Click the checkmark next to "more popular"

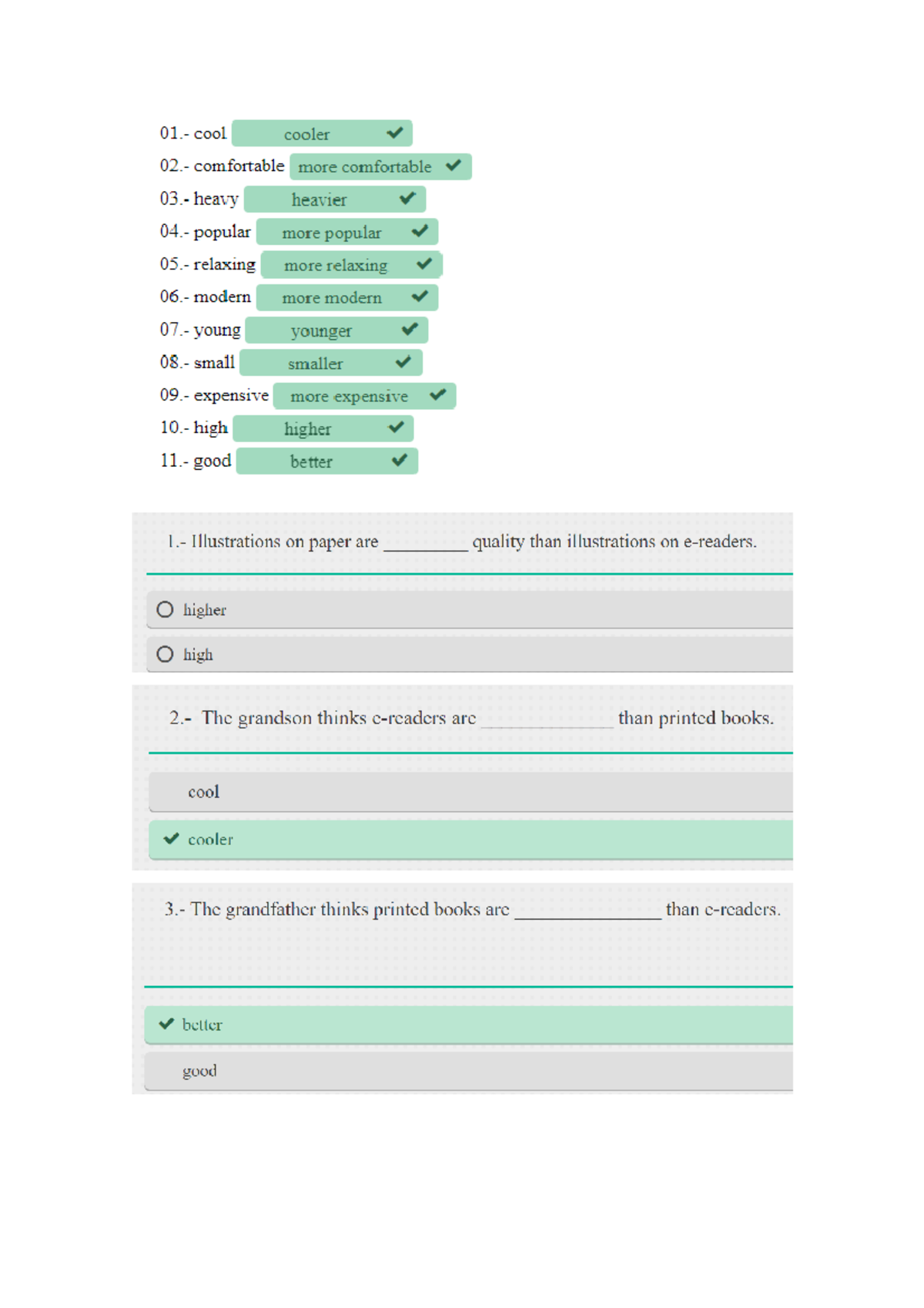(x=420, y=231)
